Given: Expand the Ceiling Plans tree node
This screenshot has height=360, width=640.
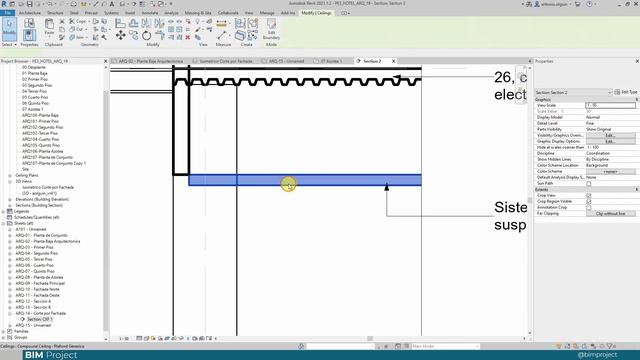Looking at the screenshot, I should 10,176.
